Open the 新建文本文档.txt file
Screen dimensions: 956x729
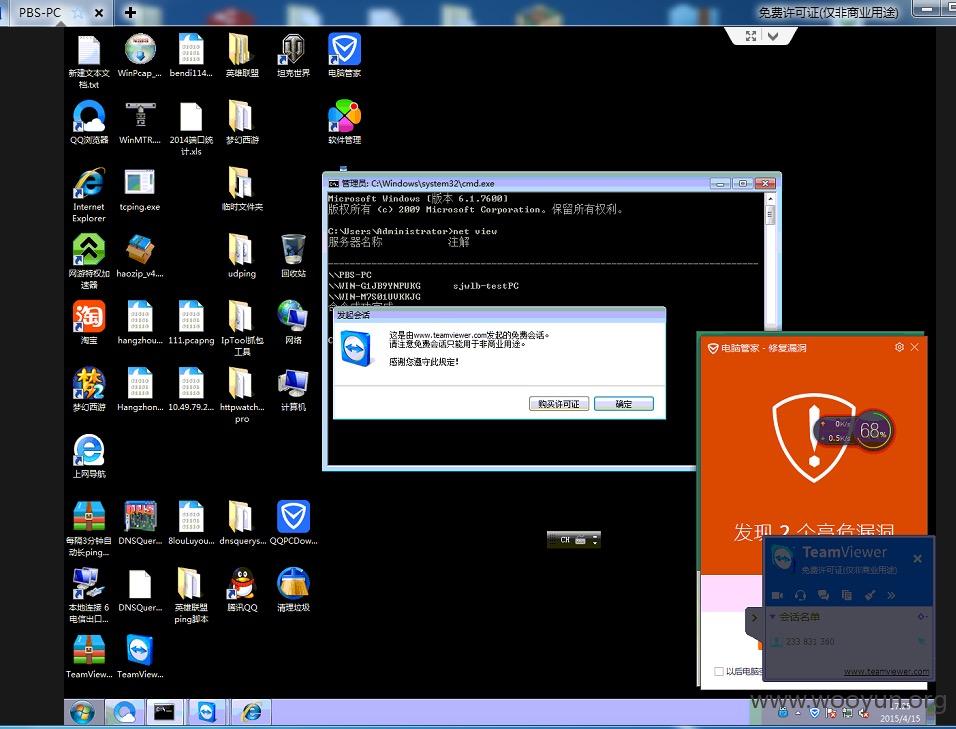coord(89,61)
